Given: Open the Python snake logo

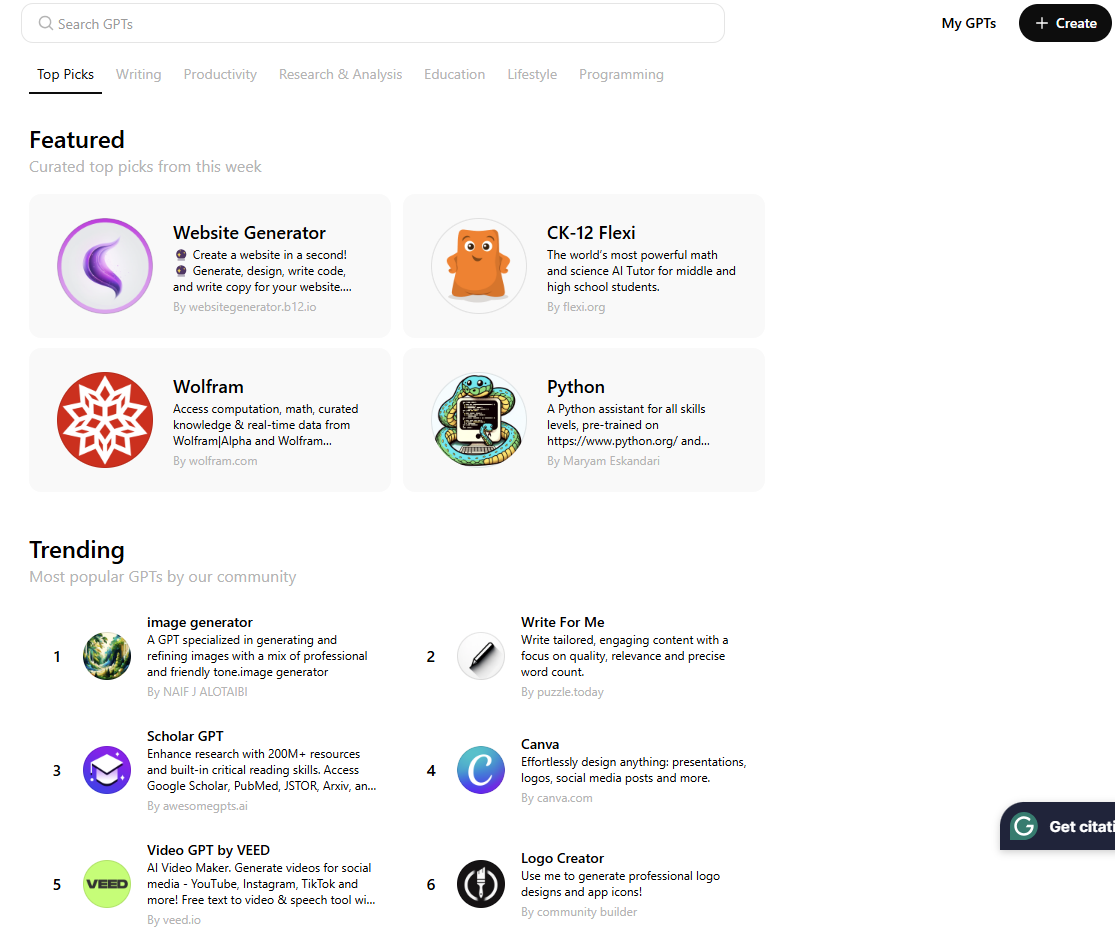Looking at the screenshot, I should coord(479,420).
